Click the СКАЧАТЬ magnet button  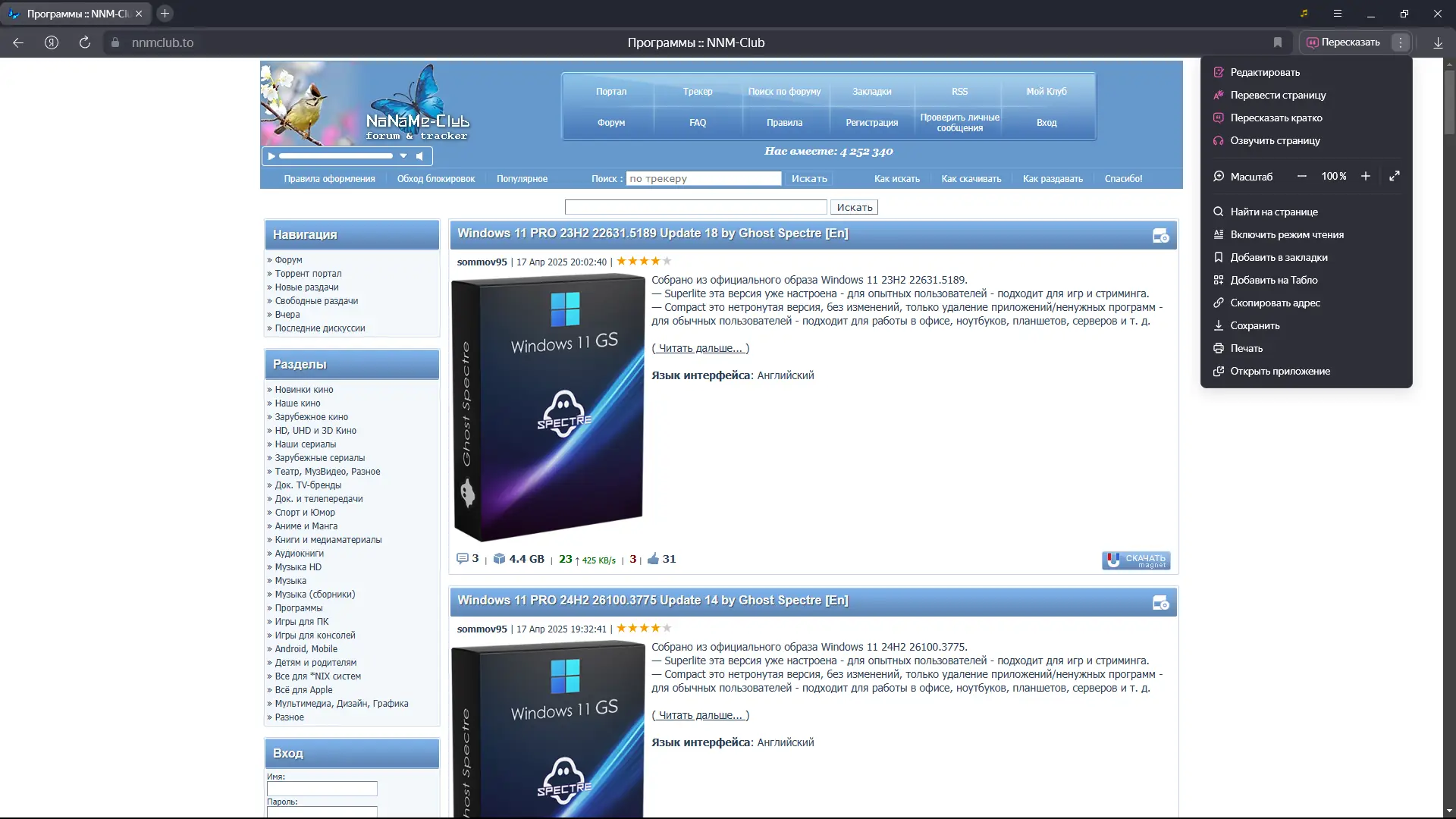click(1136, 560)
